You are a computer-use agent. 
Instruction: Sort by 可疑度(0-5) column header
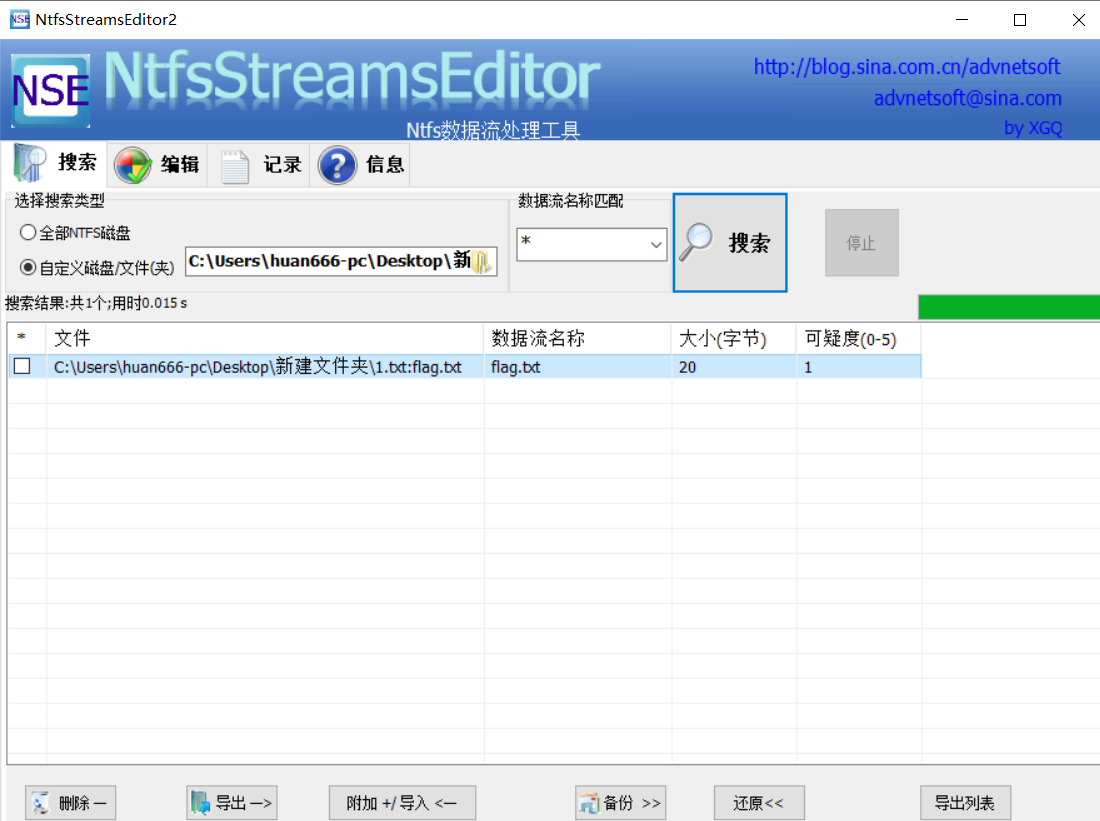(x=859, y=338)
